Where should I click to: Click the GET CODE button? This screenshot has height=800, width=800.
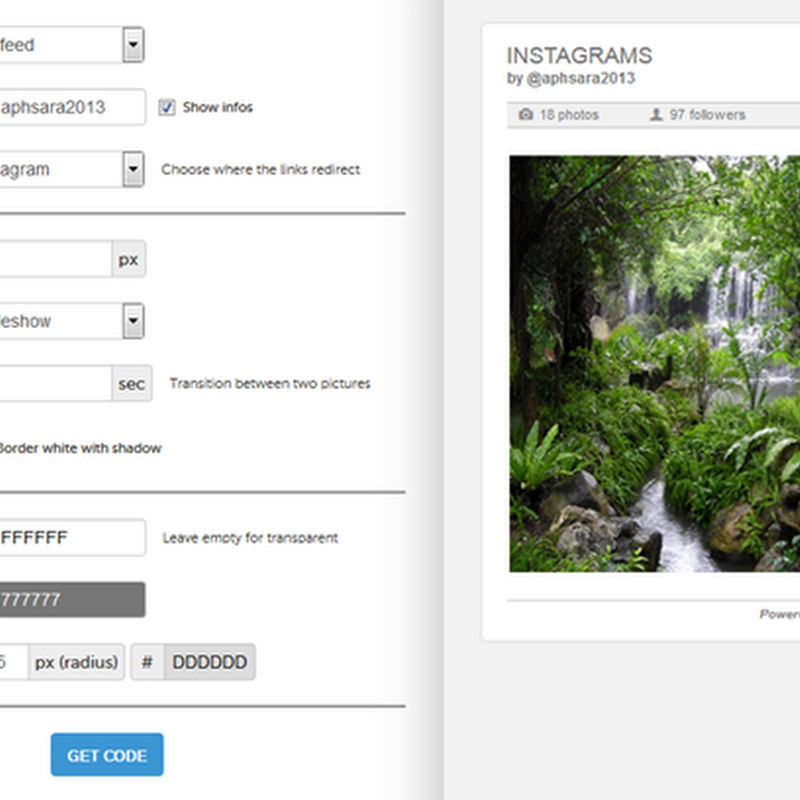coord(107,755)
